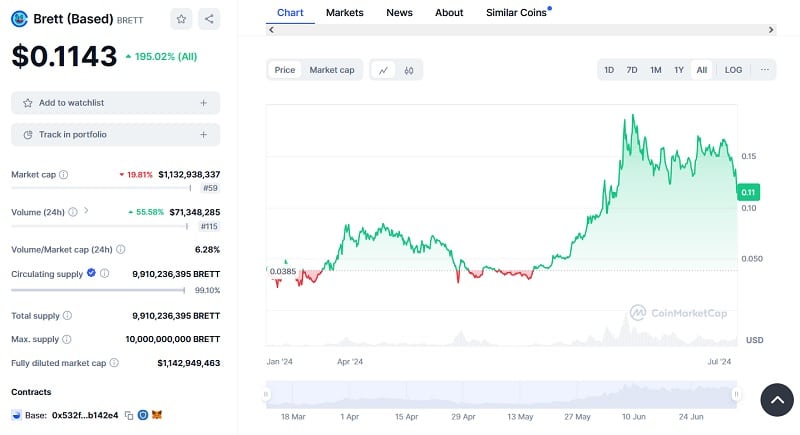Open the Markets tab
Screen dimensions: 800x435
tap(345, 12)
